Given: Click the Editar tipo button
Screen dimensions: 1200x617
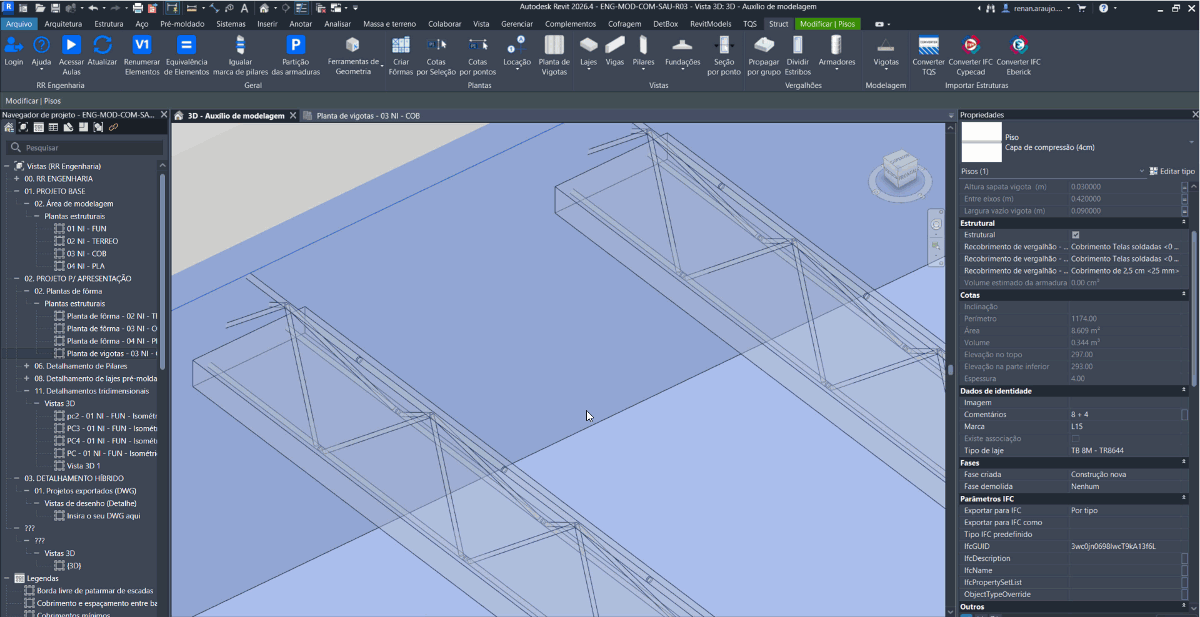Looking at the screenshot, I should coord(1172,172).
